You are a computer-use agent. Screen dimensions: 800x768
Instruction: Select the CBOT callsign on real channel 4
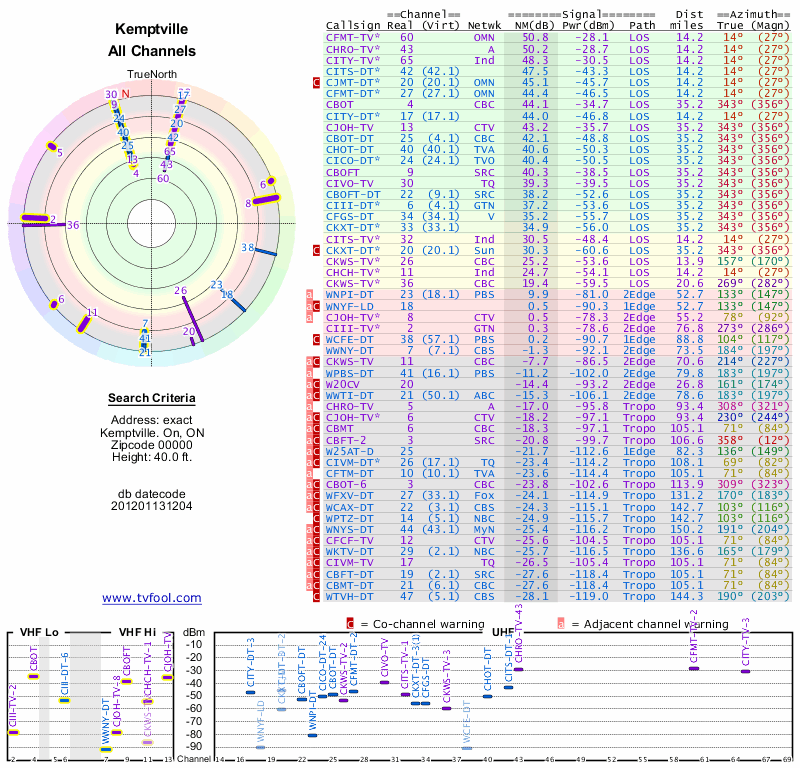pyautogui.click(x=340, y=104)
